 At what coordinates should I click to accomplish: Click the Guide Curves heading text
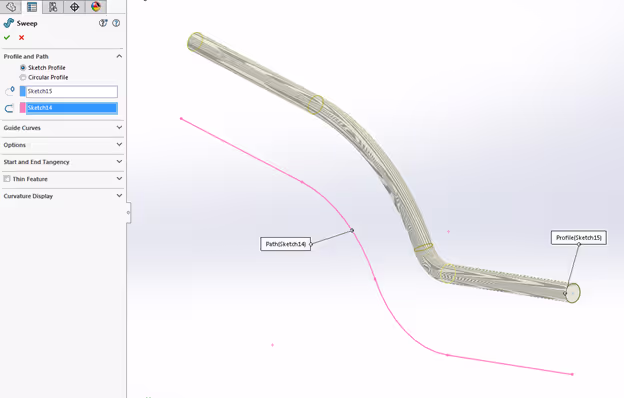click(22, 128)
